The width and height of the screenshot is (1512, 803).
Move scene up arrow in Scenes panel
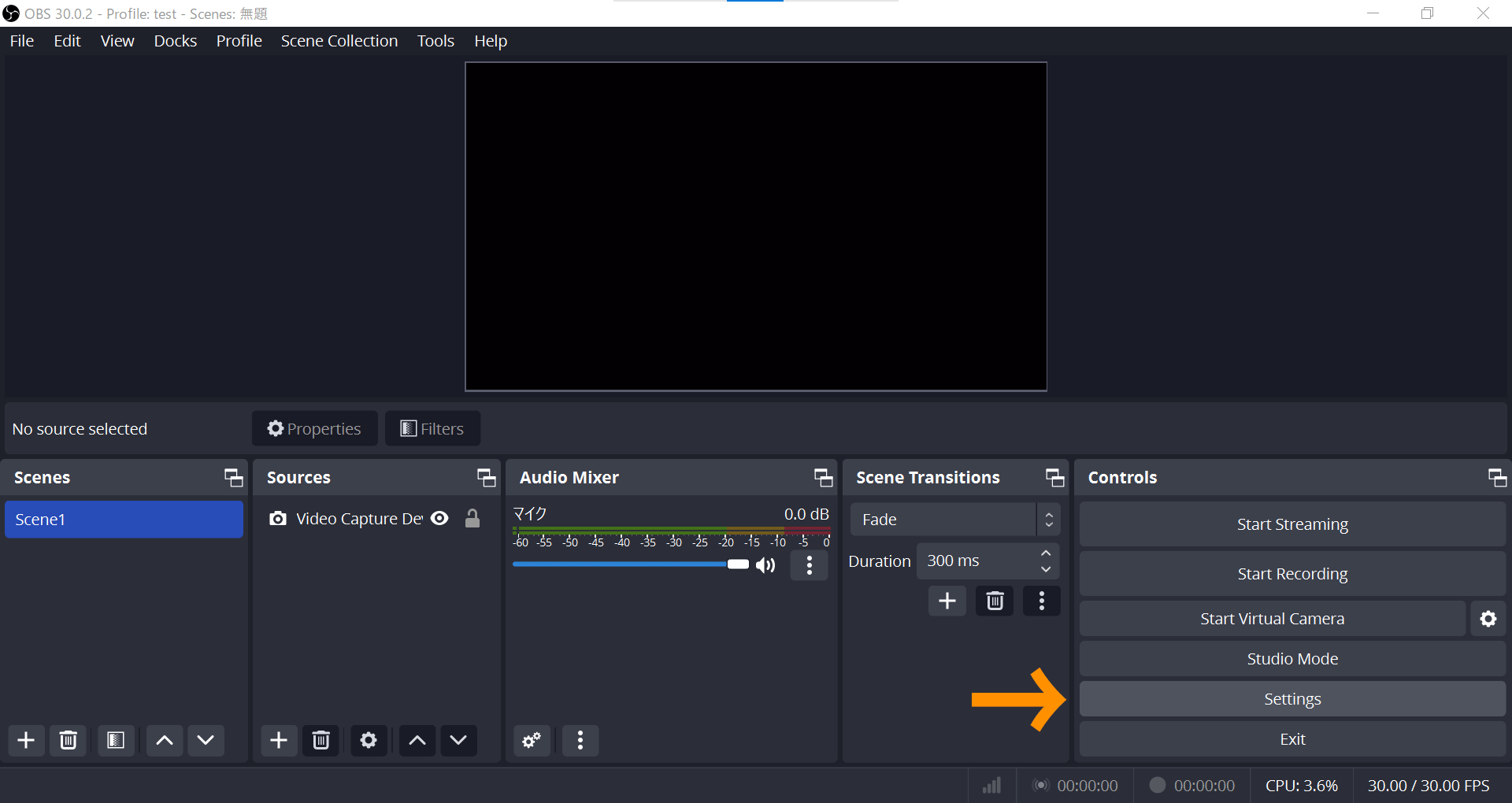point(165,740)
